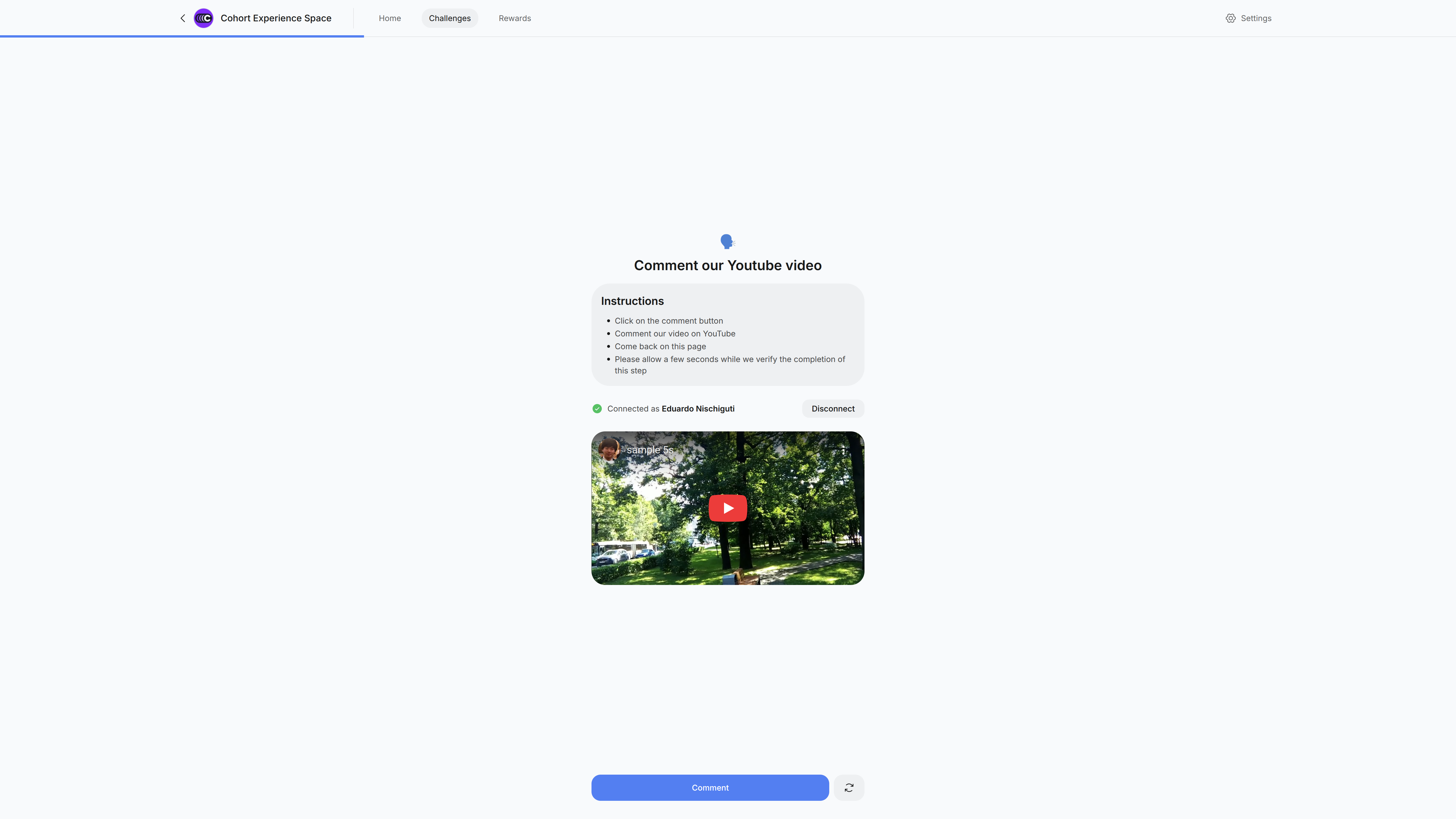Click the speaking head emoji icon

click(x=727, y=241)
